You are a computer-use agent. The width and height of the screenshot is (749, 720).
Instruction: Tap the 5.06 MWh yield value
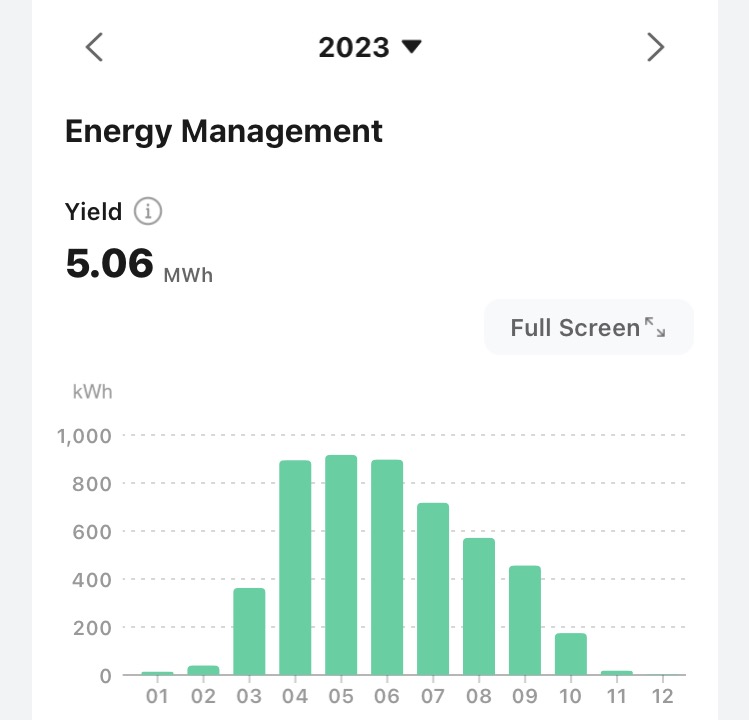138,264
